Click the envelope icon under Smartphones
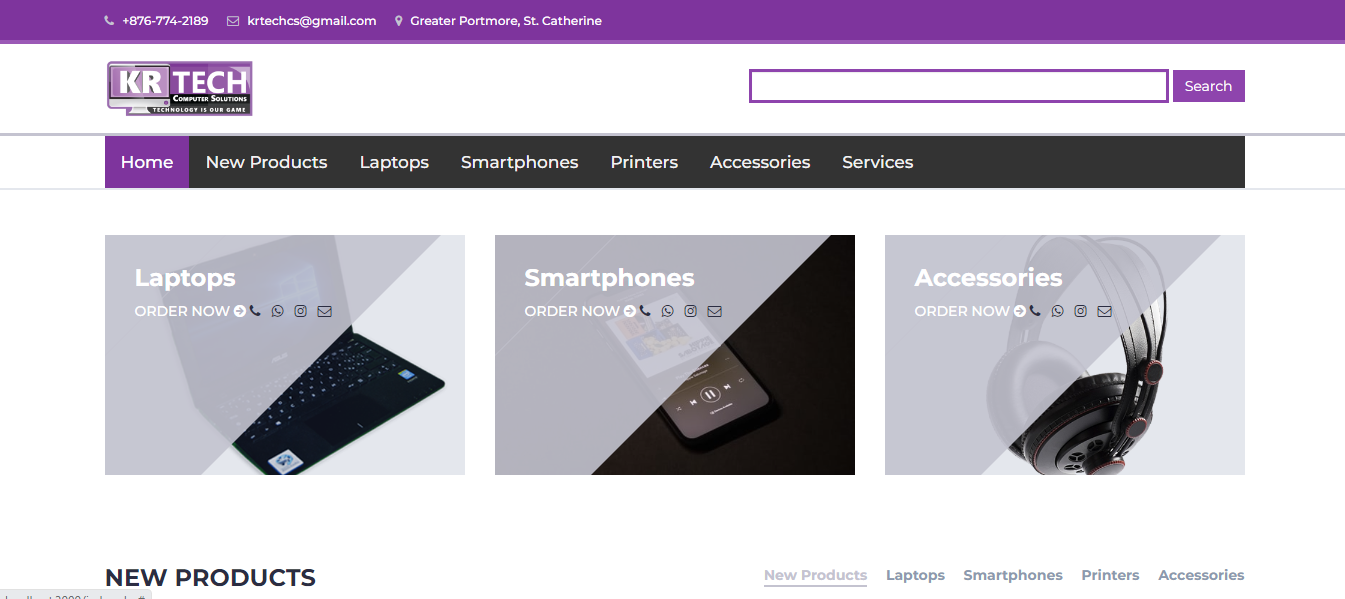The width and height of the screenshot is (1345, 599). tap(714, 311)
